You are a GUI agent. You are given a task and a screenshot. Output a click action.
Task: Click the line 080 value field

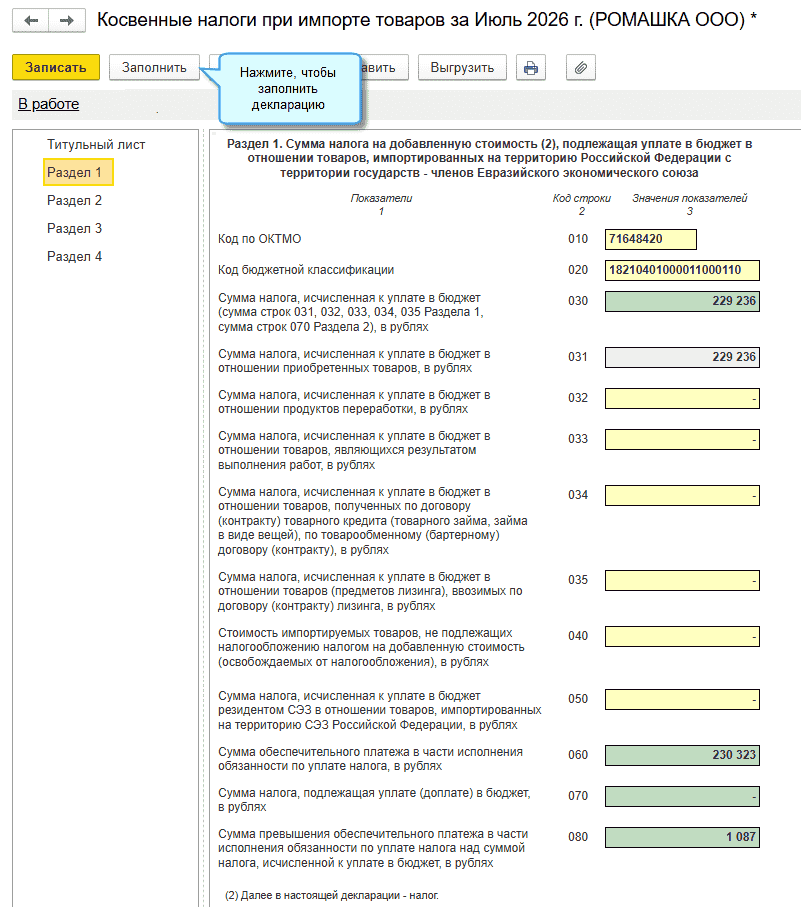pos(682,837)
